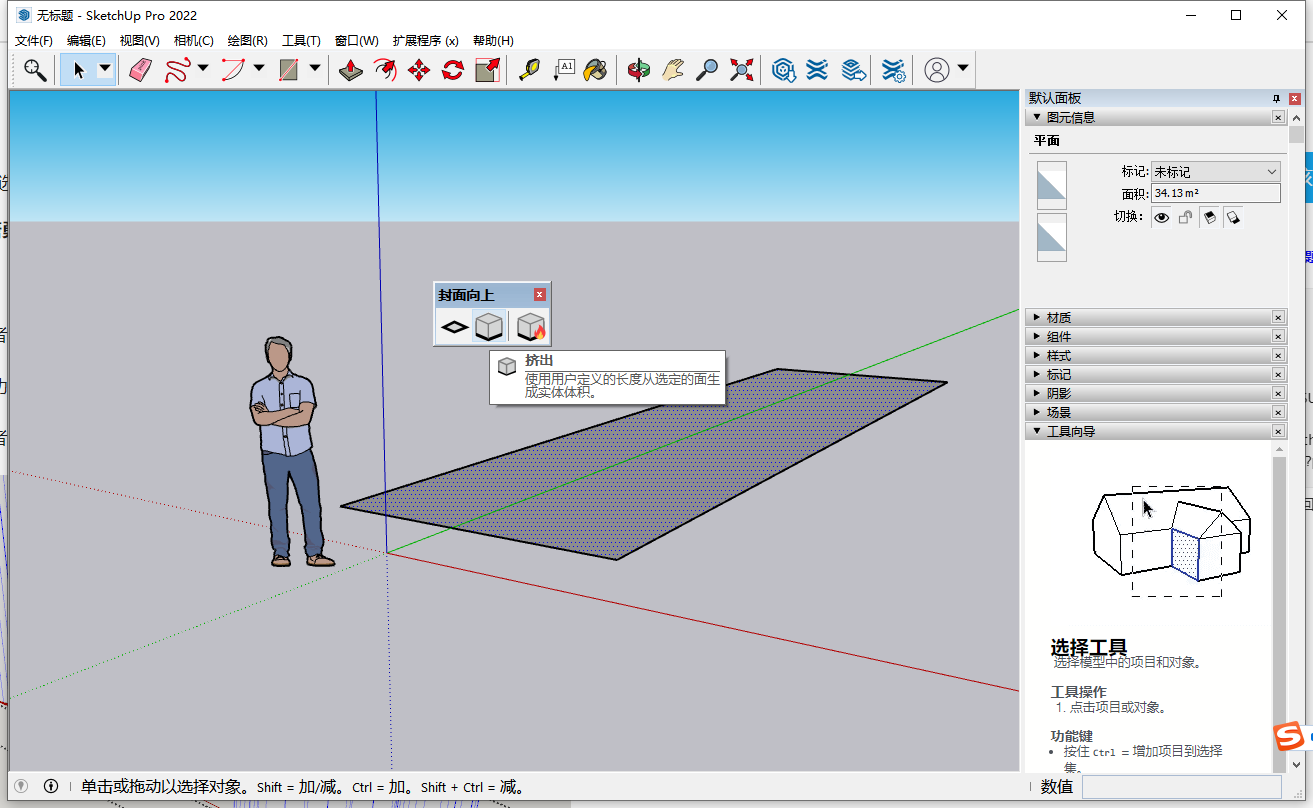Open the 扩展程序 menu

point(425,41)
